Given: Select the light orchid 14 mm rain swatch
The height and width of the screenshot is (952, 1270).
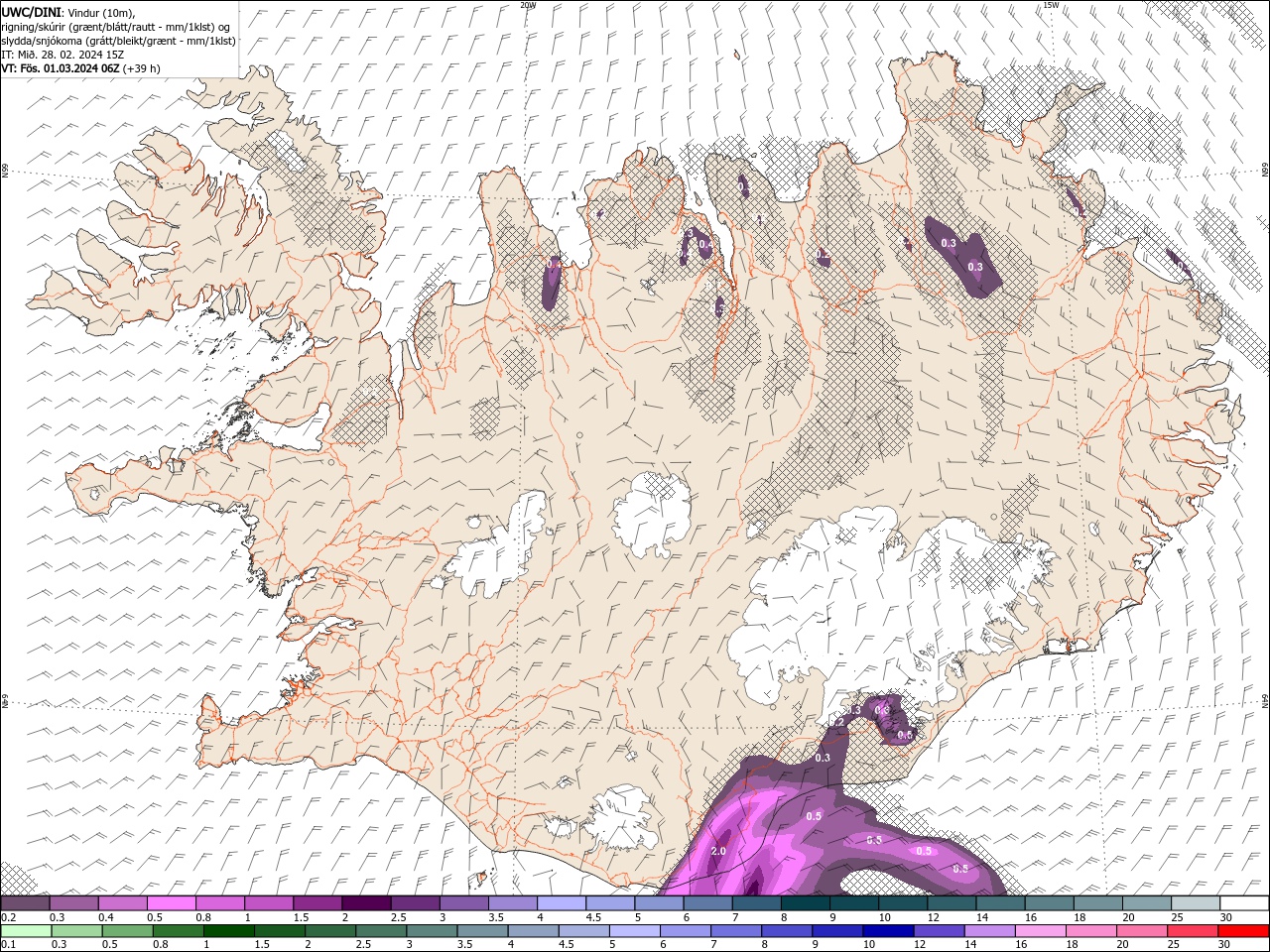Looking at the screenshot, I should click(x=990, y=931).
